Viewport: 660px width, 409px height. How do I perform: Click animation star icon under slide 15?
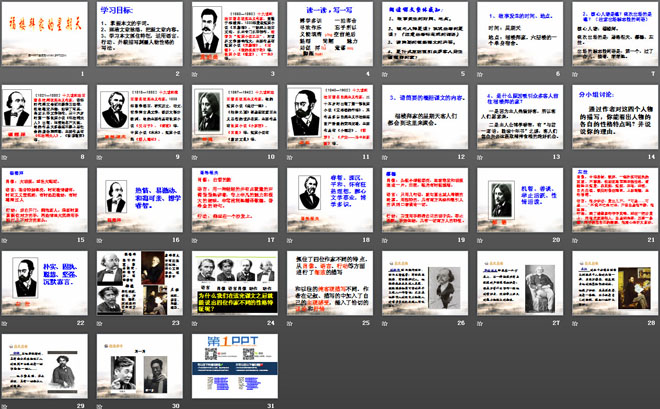[x=4, y=241]
